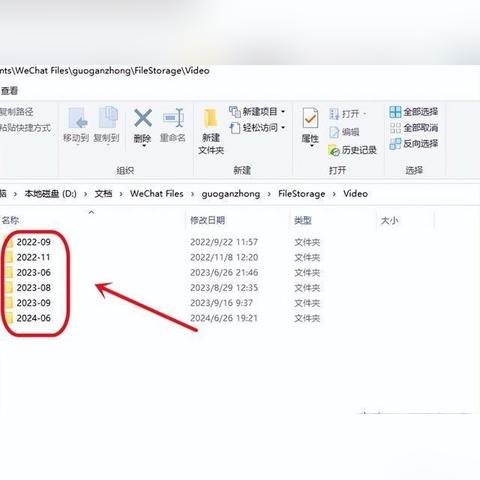Click the 2022-11 folder name

coord(34,257)
